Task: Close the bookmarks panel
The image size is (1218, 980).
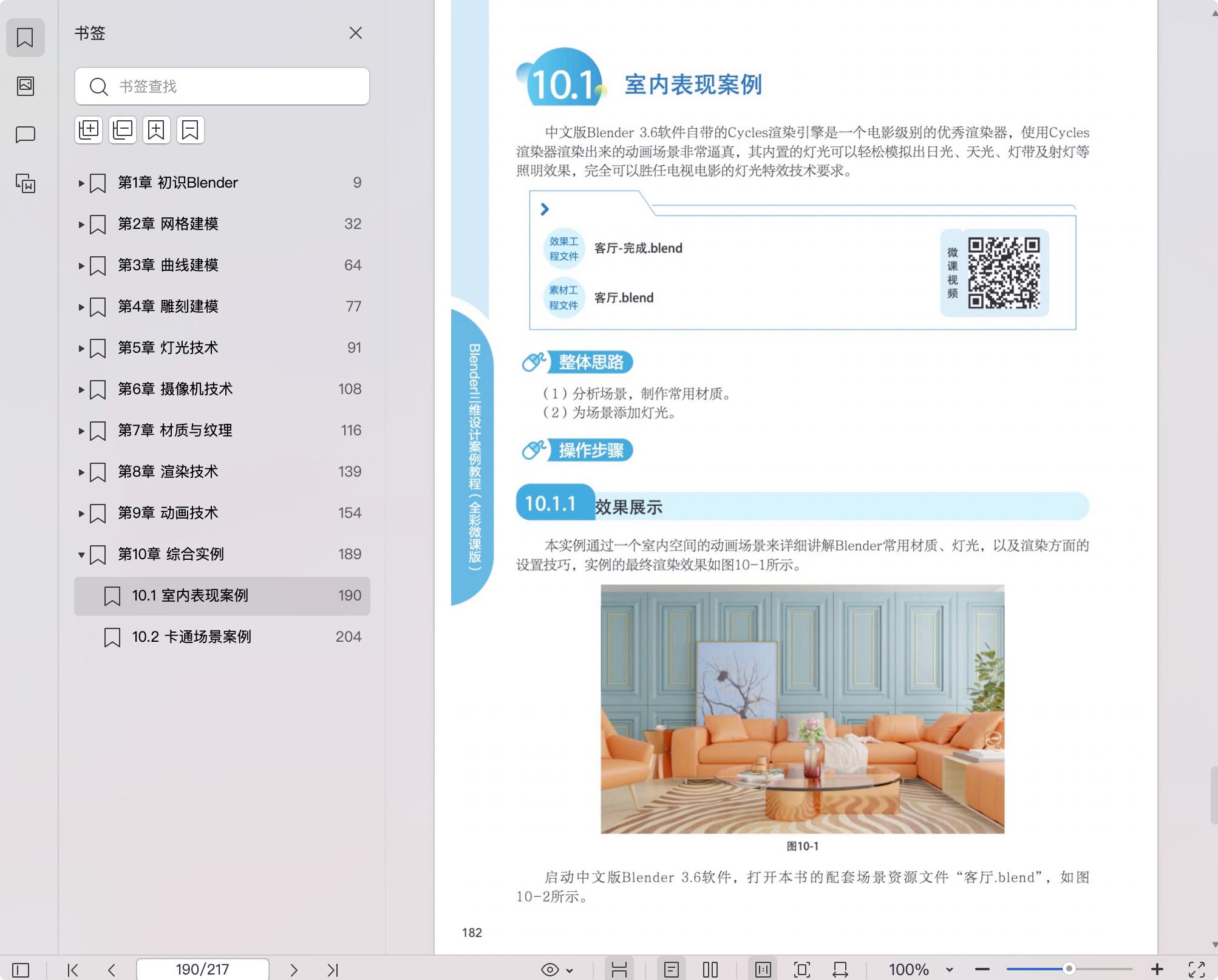Action: point(356,33)
